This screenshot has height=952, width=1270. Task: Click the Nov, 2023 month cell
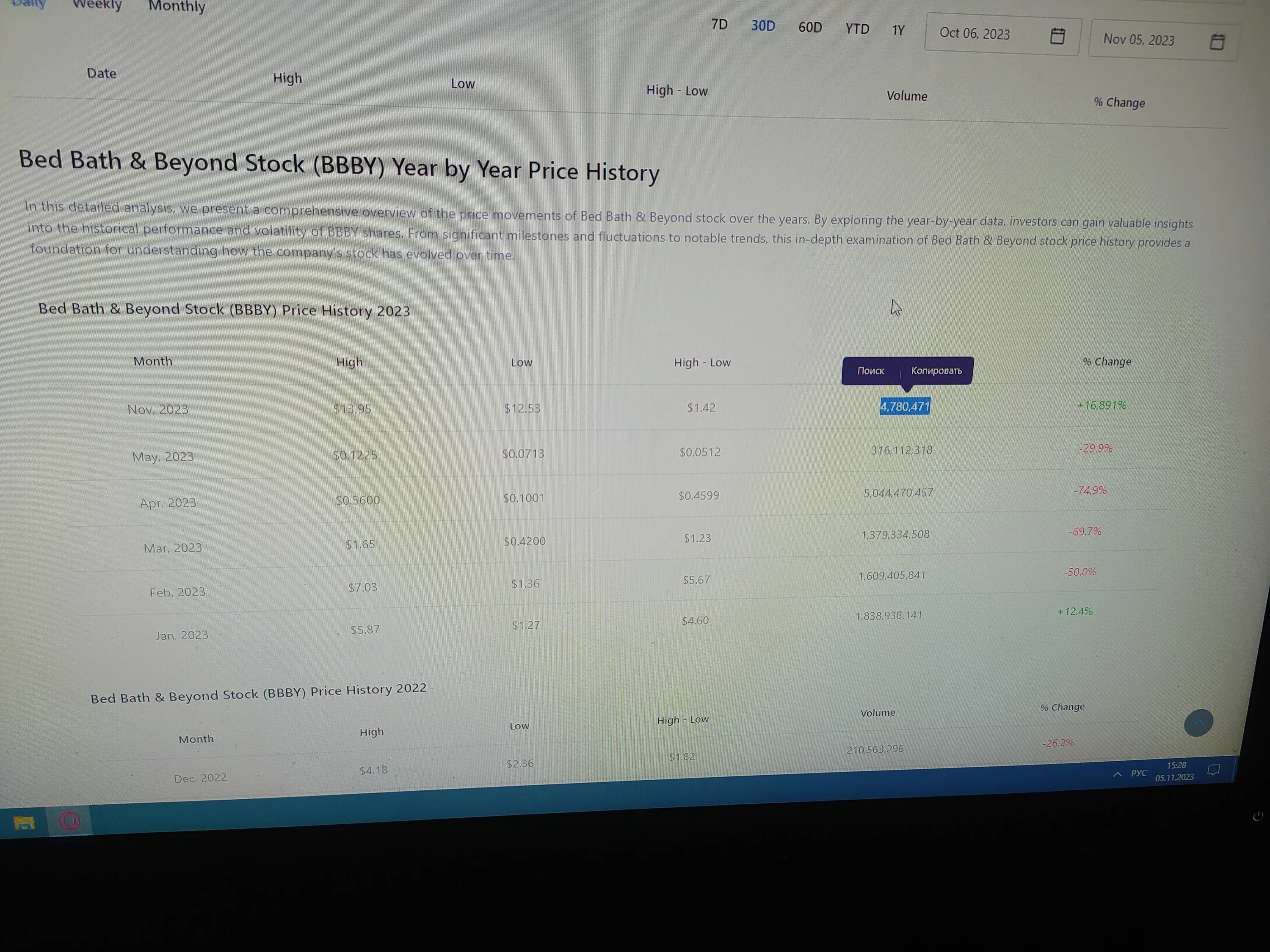coord(158,409)
